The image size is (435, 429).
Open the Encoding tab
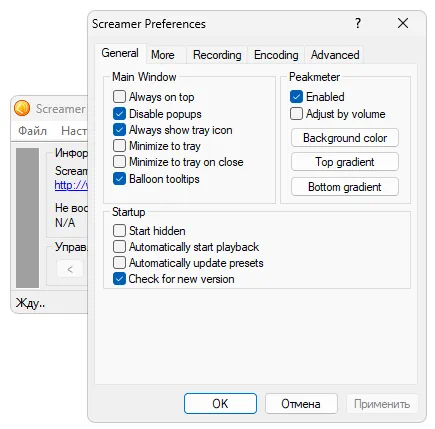276,55
